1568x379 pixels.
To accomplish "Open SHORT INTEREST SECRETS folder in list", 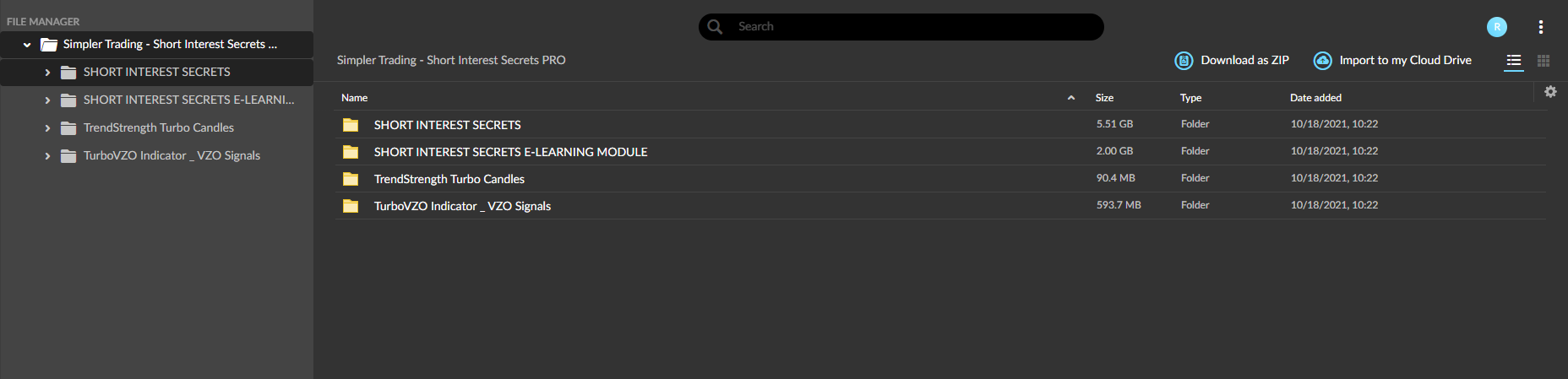I will tap(448, 125).
